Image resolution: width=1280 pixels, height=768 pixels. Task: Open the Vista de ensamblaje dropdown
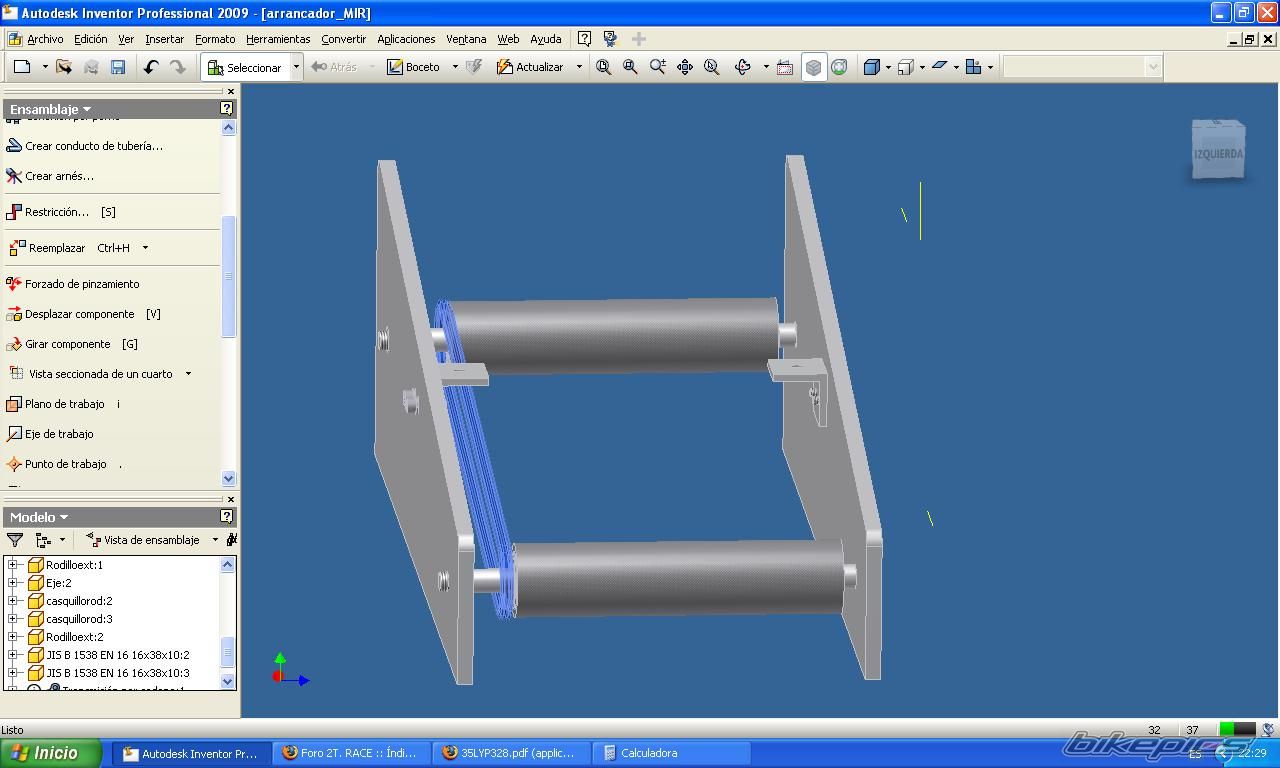click(215, 540)
